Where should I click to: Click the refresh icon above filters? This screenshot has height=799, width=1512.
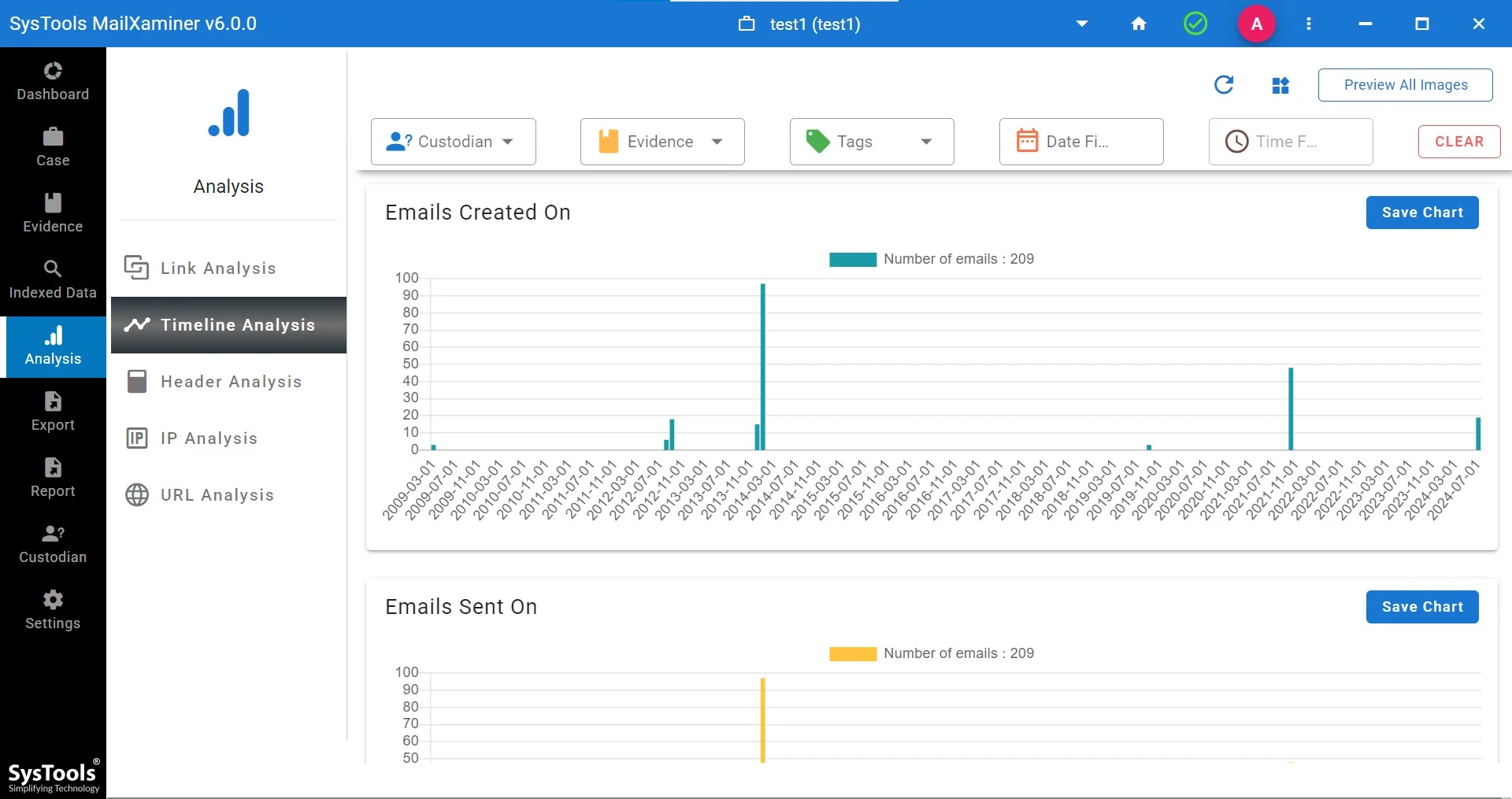[1224, 85]
